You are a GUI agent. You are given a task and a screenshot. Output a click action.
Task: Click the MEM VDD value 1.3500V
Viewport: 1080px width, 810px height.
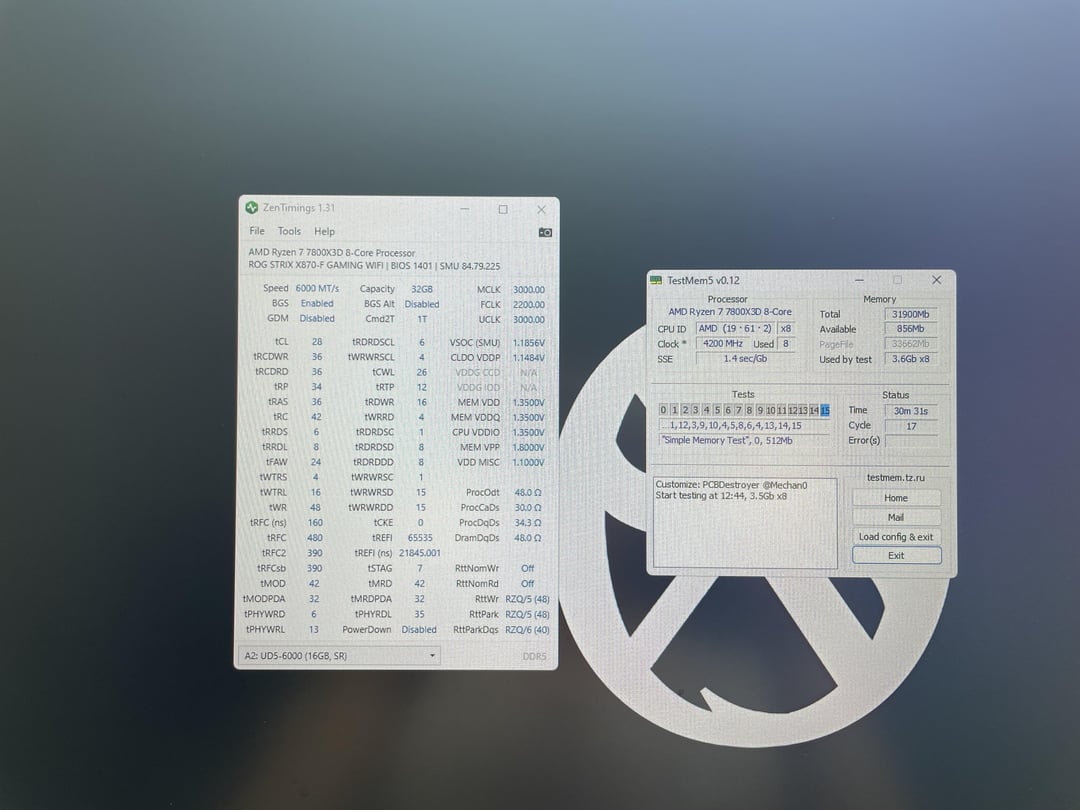point(528,402)
